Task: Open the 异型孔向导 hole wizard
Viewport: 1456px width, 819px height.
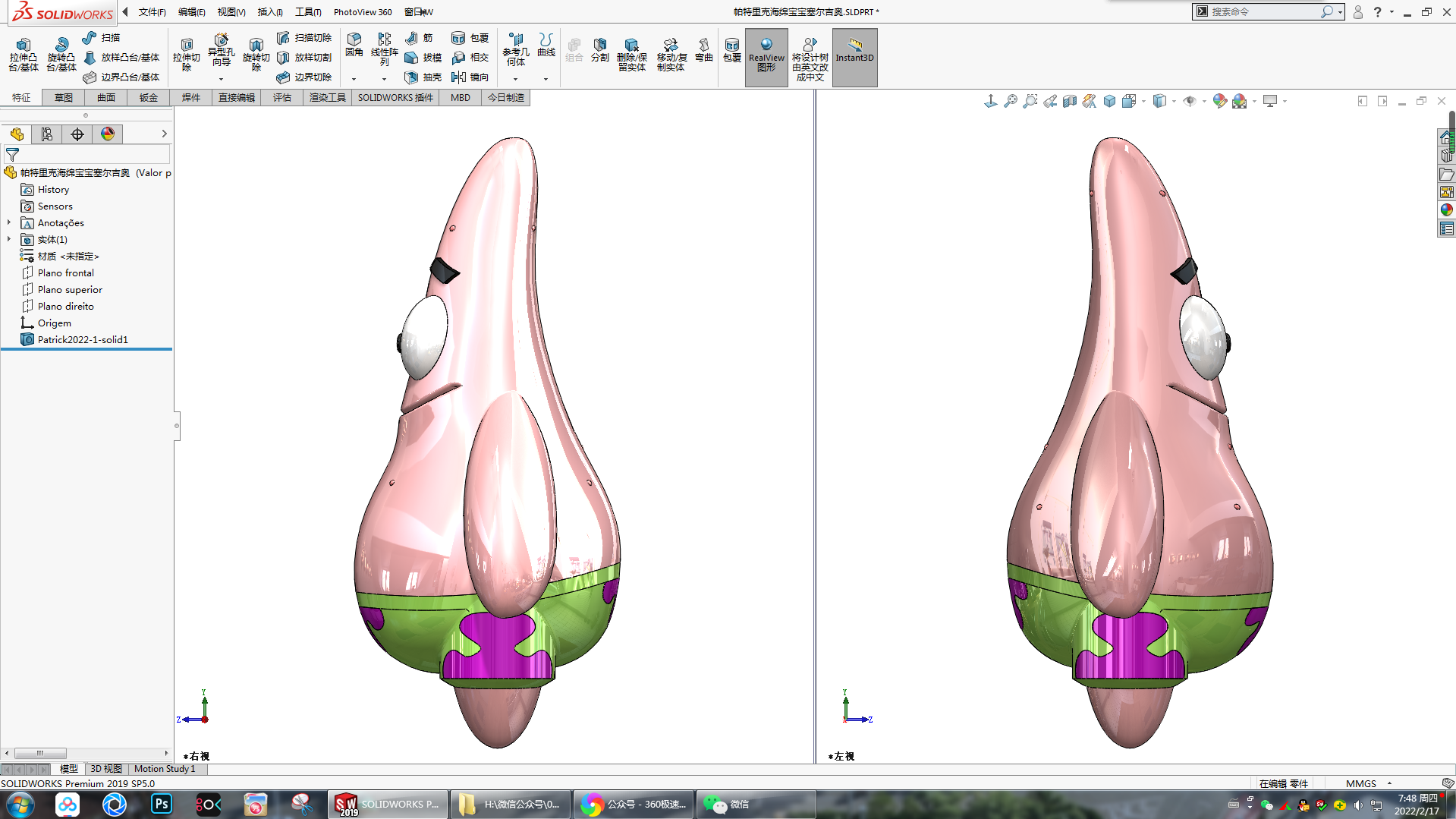Action: pyautogui.click(x=221, y=50)
